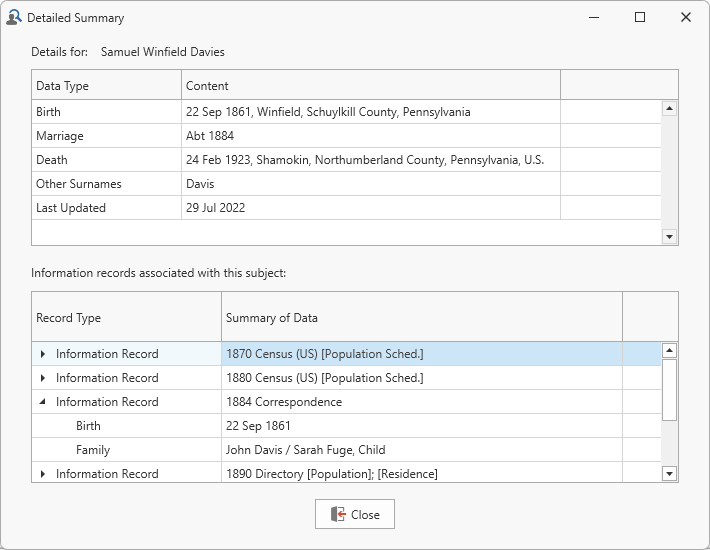710x550 pixels.
Task: Expand the 1890 Directory information record
Action: point(43,474)
